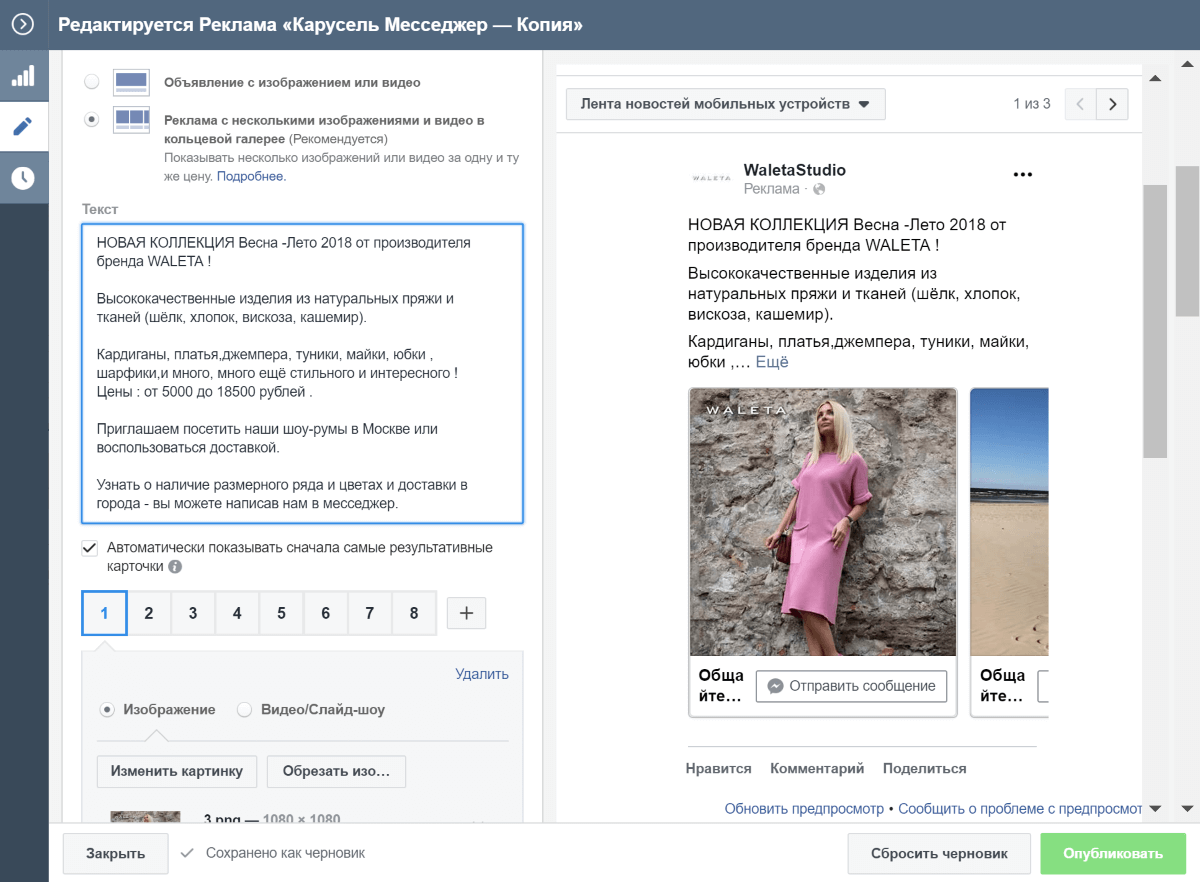The height and width of the screenshot is (882, 1200).
Task: Click the Messenger icon on Отправить сообщение
Action: [775, 686]
